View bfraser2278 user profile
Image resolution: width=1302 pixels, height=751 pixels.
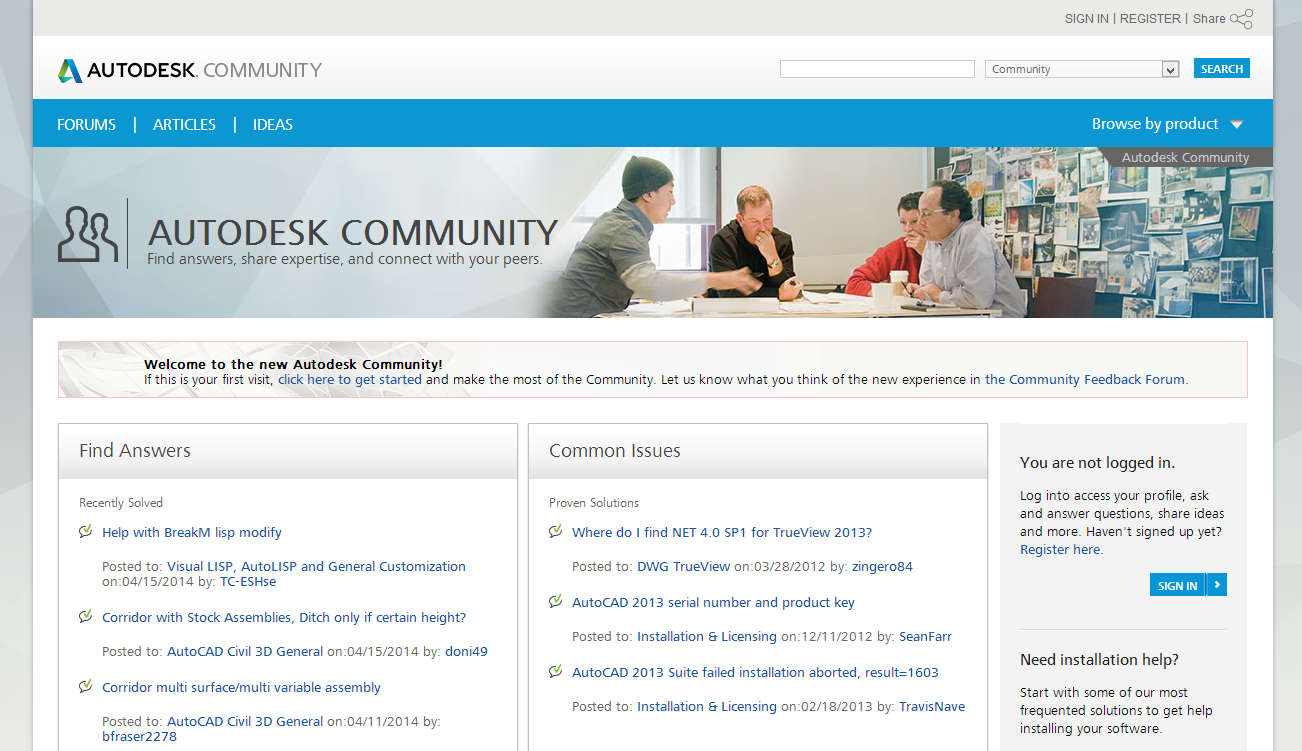click(139, 737)
